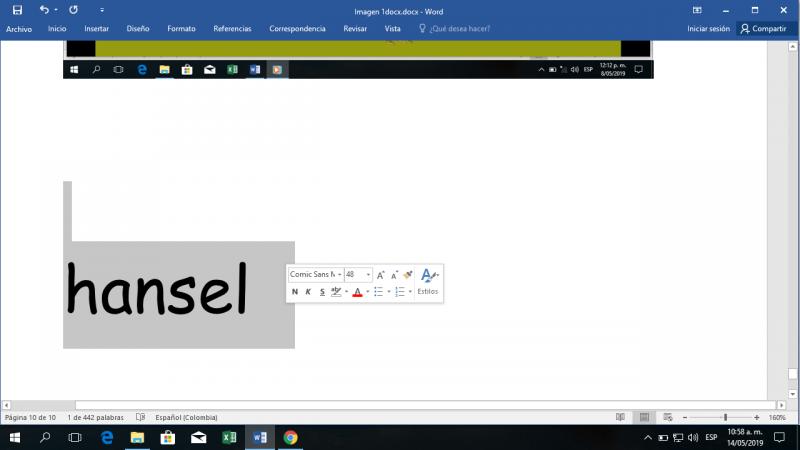
Task: Click the Increase font size icon
Action: [381, 274]
